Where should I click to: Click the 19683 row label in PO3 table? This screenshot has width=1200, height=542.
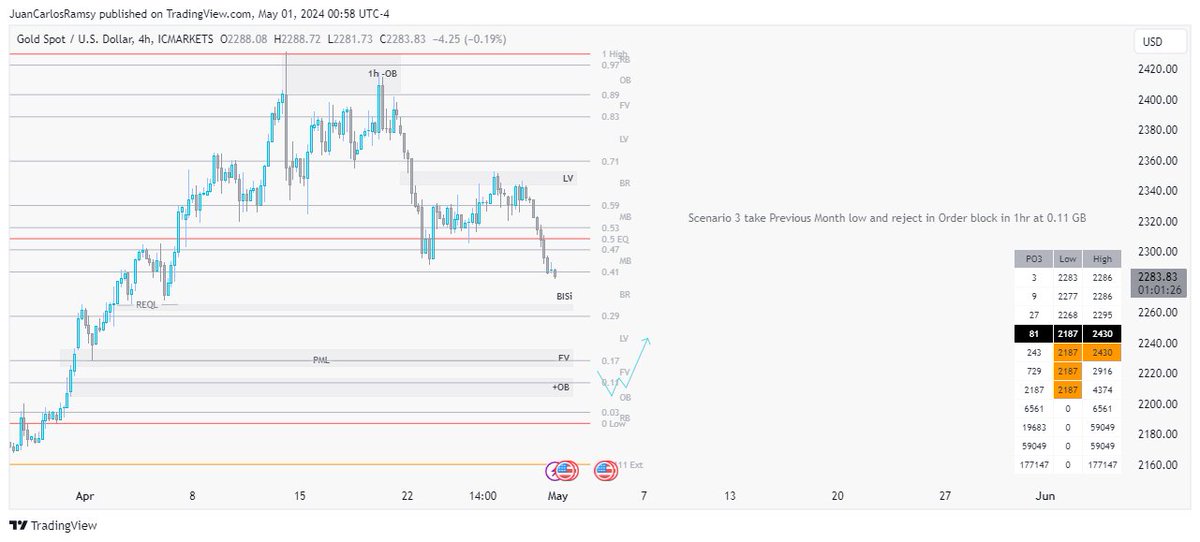1034,428
